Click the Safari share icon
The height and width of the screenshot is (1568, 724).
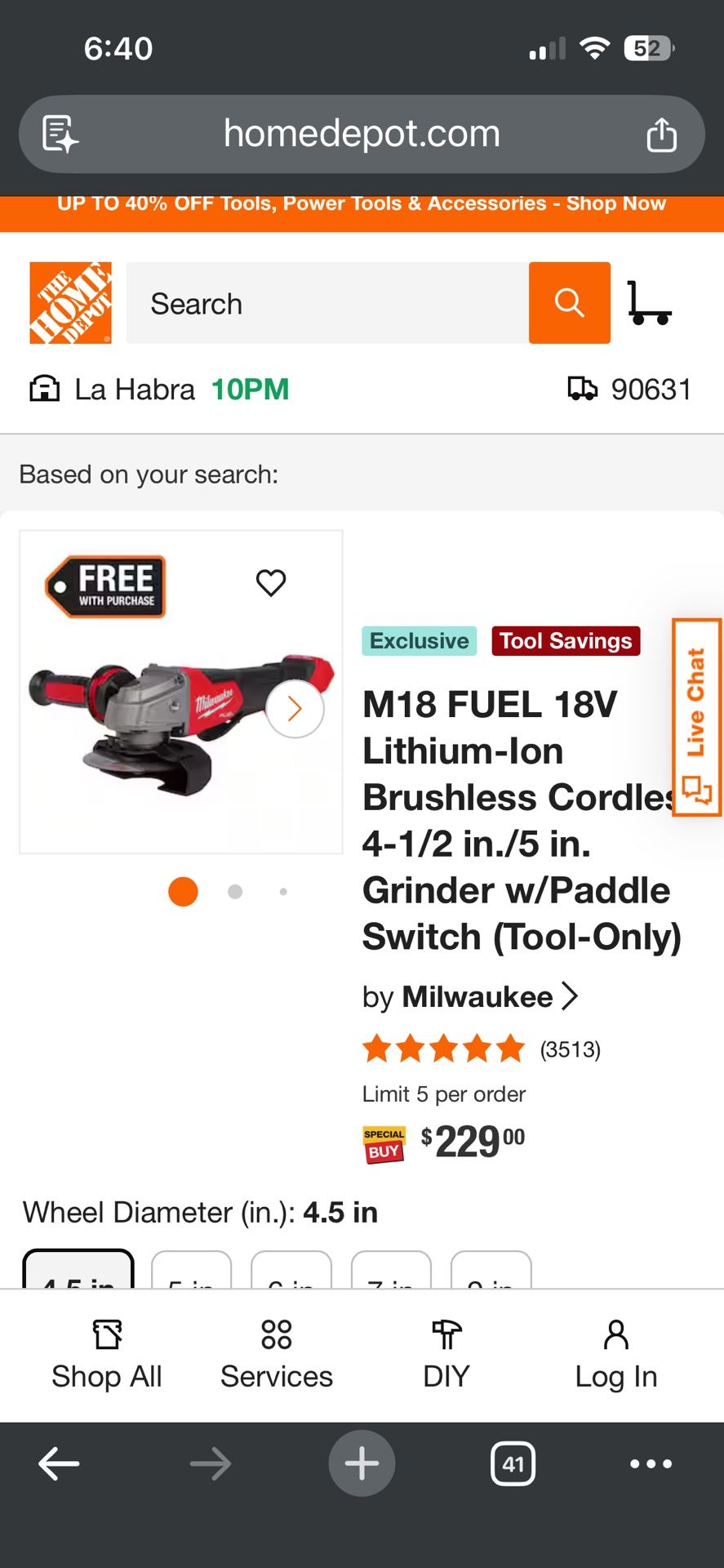661,134
